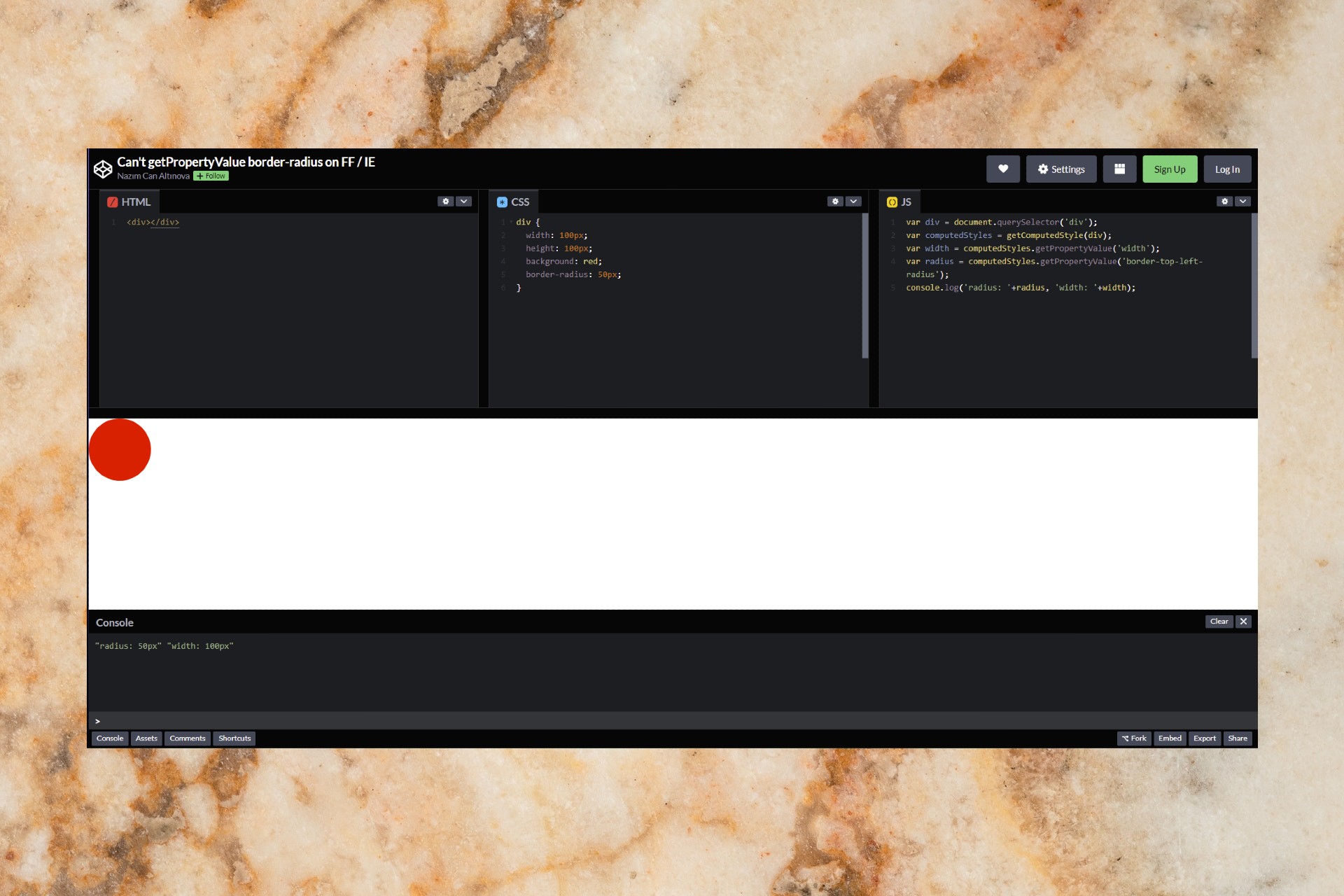
Task: Click the HTML panel settings gear icon
Action: pyautogui.click(x=446, y=201)
